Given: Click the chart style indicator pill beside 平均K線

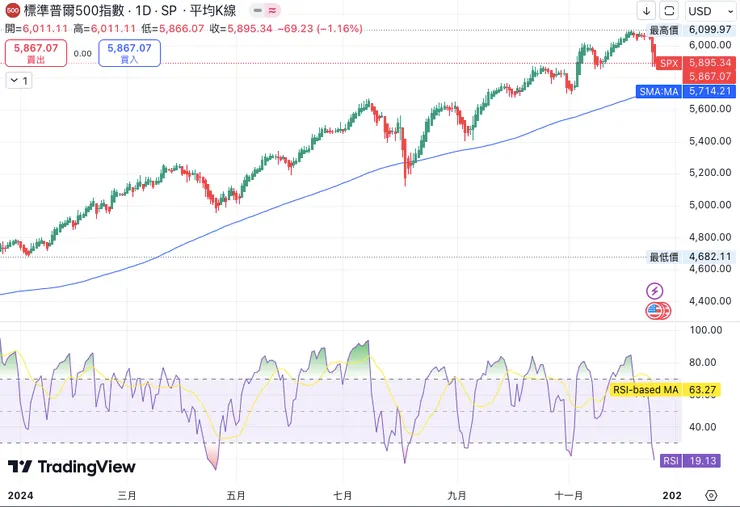Looking at the screenshot, I should point(265,10).
